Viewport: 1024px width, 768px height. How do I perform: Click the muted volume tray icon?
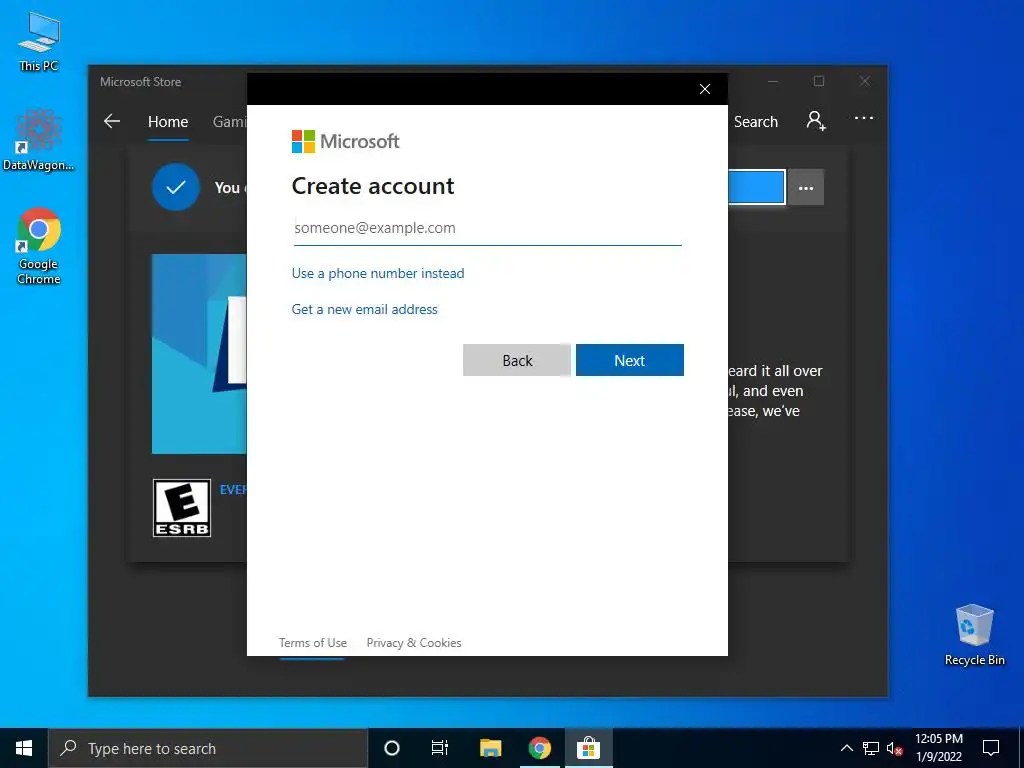click(894, 748)
